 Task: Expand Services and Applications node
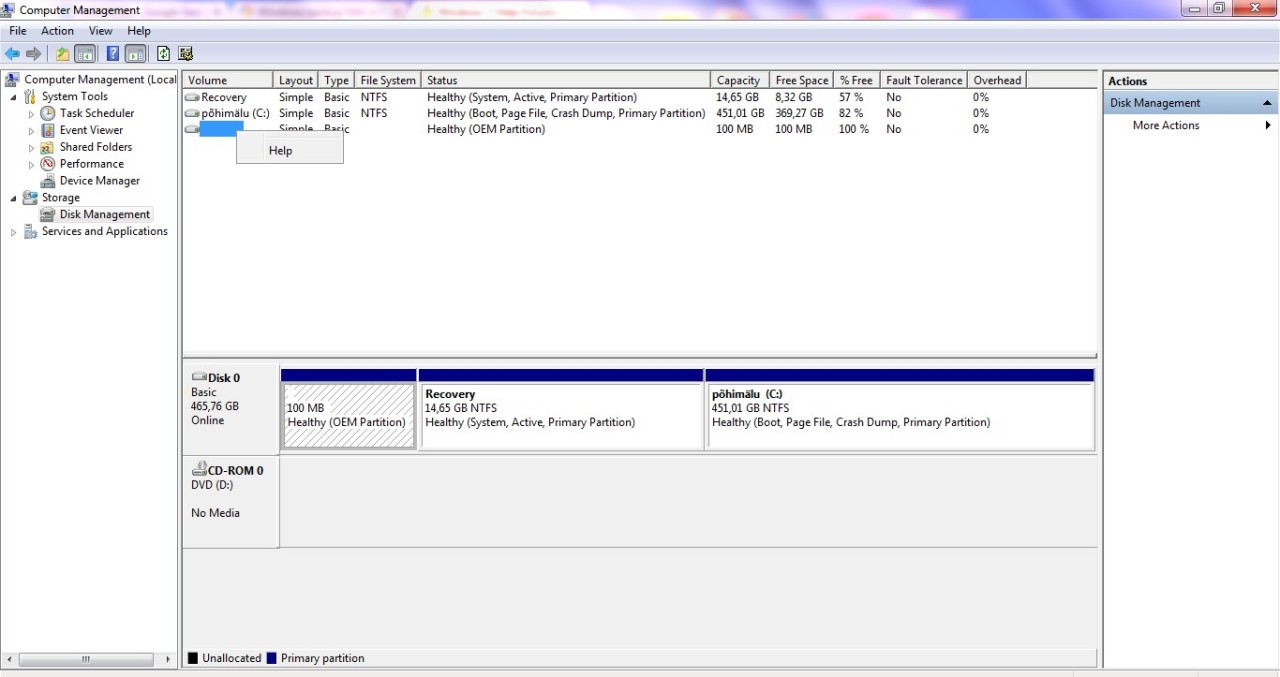pyautogui.click(x=14, y=232)
